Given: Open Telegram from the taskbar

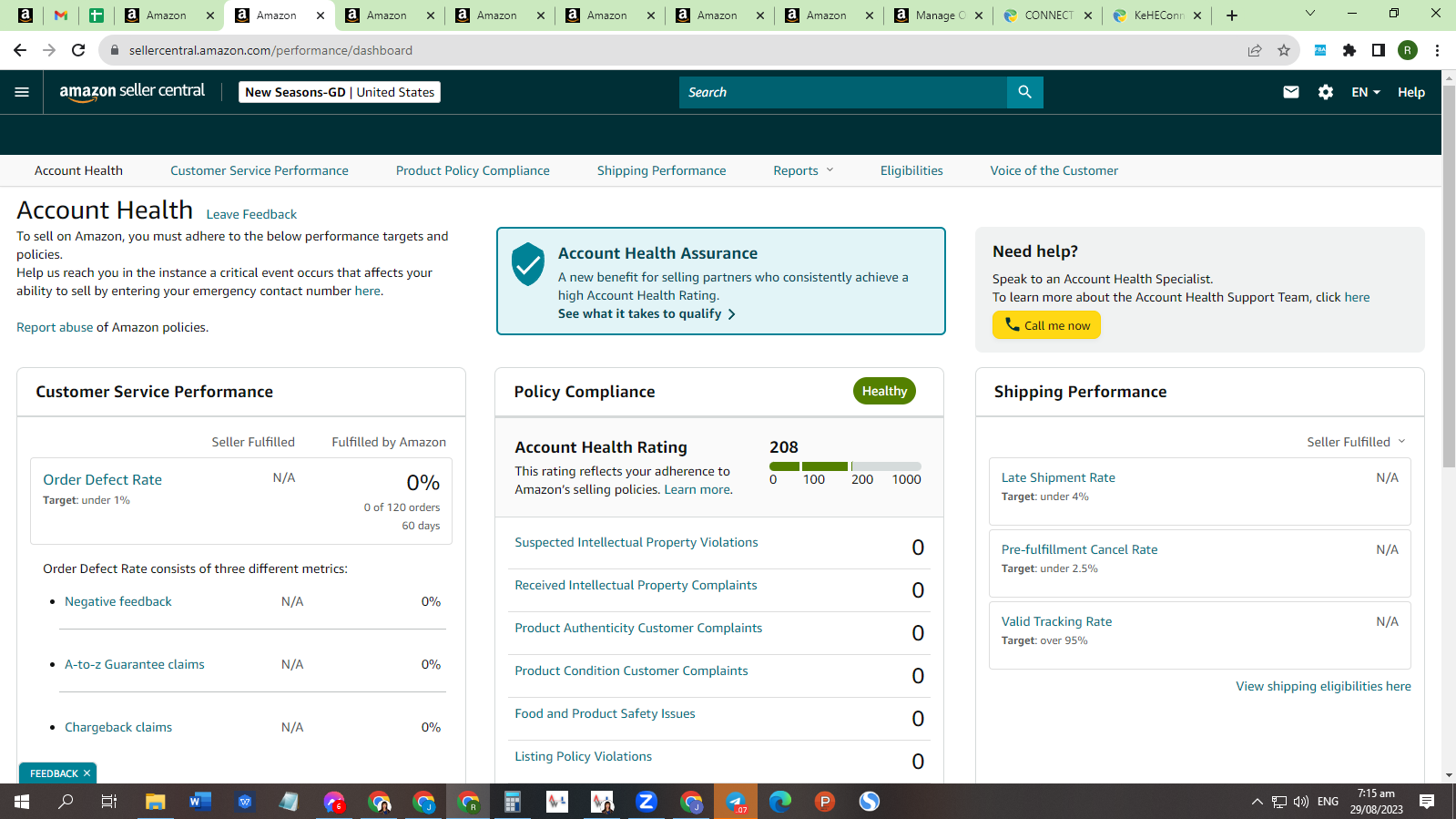Looking at the screenshot, I should click(x=736, y=802).
